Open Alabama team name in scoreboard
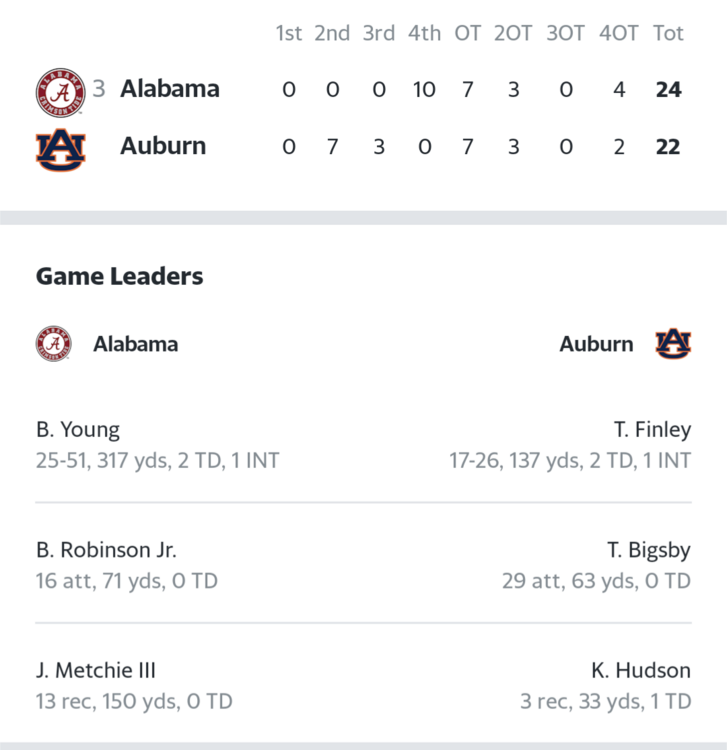This screenshot has width=727, height=750. (x=170, y=89)
